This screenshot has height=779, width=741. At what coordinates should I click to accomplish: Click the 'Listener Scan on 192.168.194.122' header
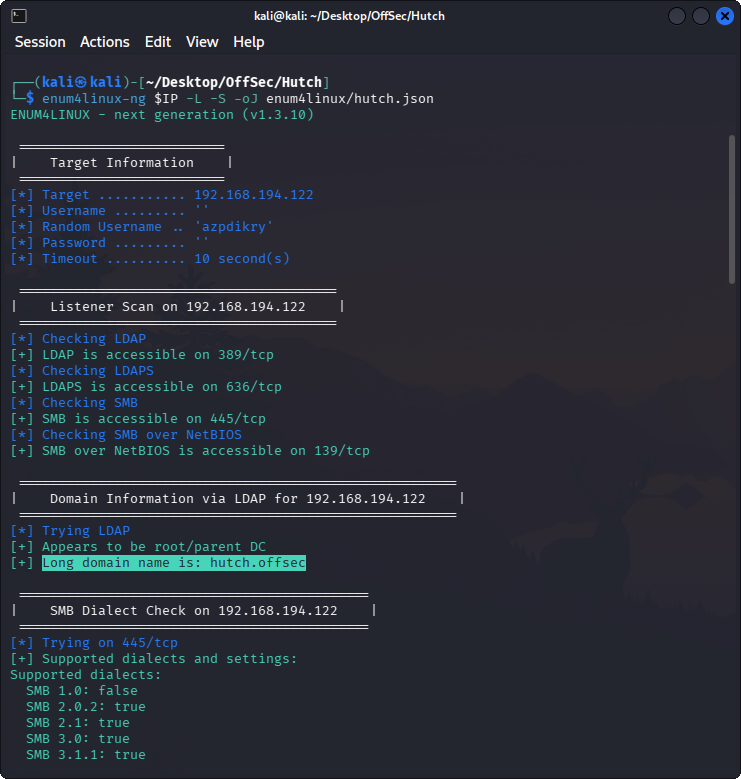coord(178,307)
